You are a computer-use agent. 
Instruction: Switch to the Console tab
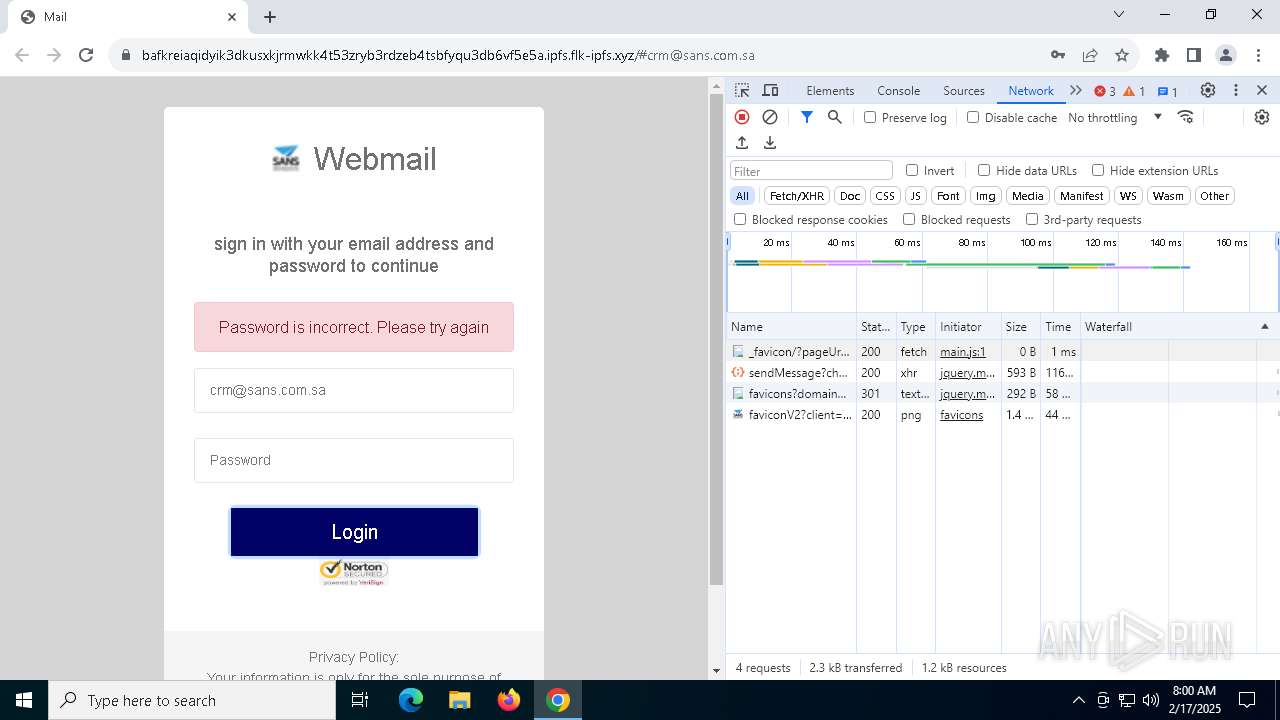(898, 90)
